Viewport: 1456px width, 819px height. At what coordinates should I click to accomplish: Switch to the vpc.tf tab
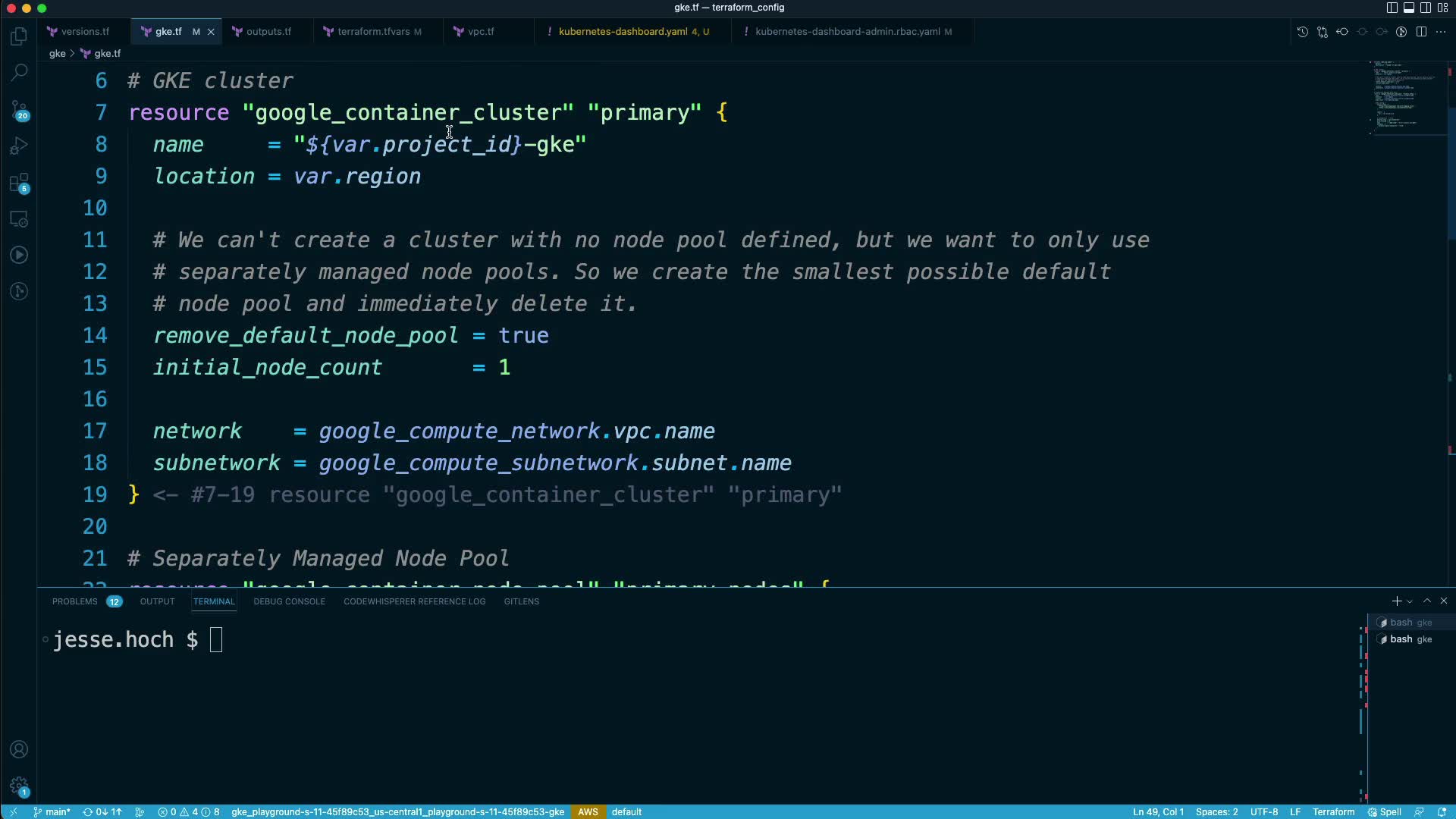click(480, 32)
